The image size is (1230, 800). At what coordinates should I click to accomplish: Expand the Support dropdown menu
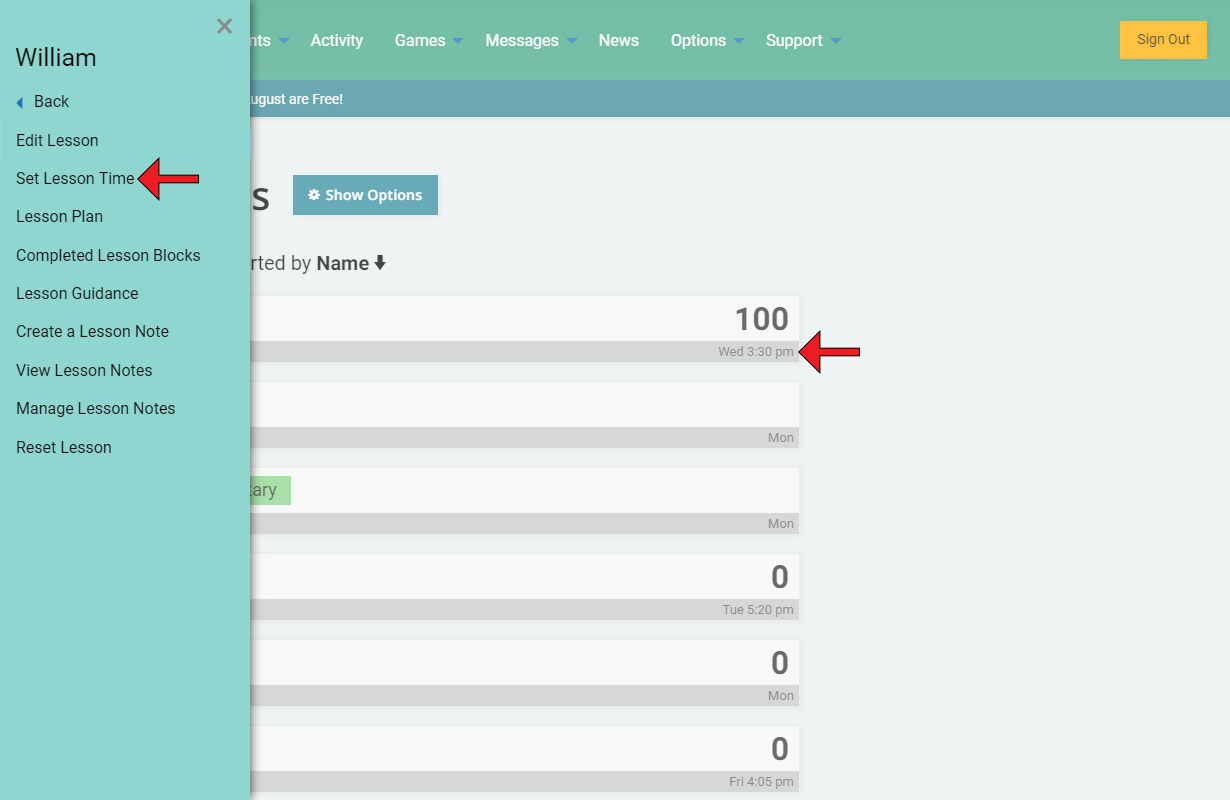pos(803,41)
